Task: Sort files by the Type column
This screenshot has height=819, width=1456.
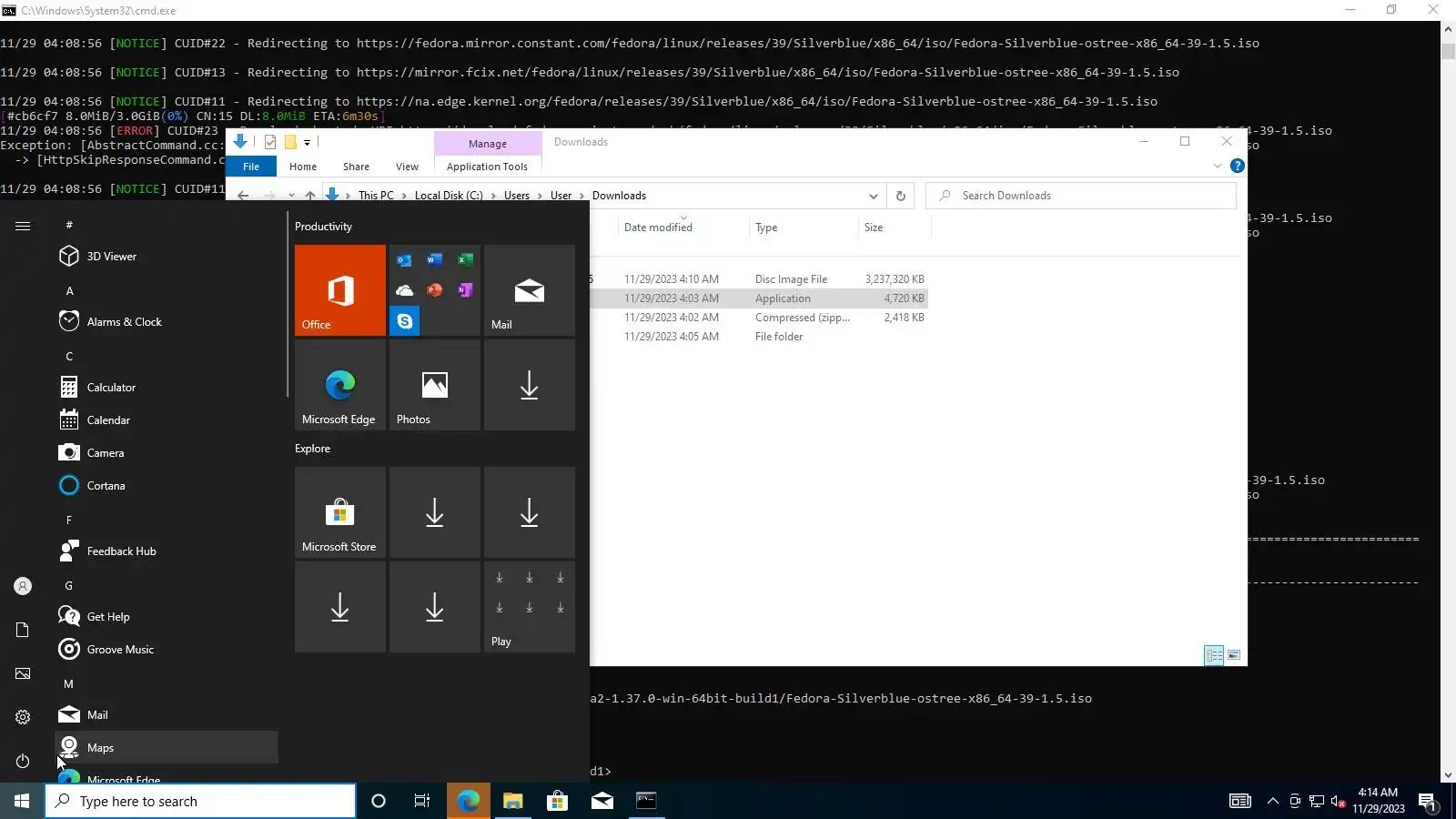Action: (x=804, y=227)
